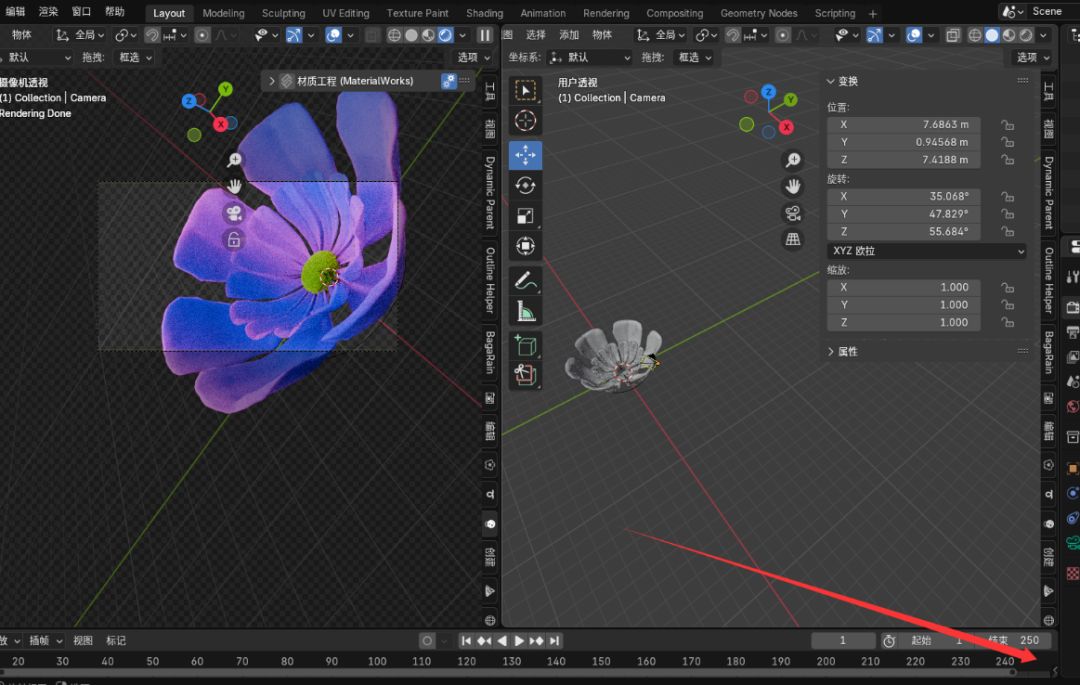
Task: Pick the 3D Cursor tool
Action: pyautogui.click(x=526, y=122)
